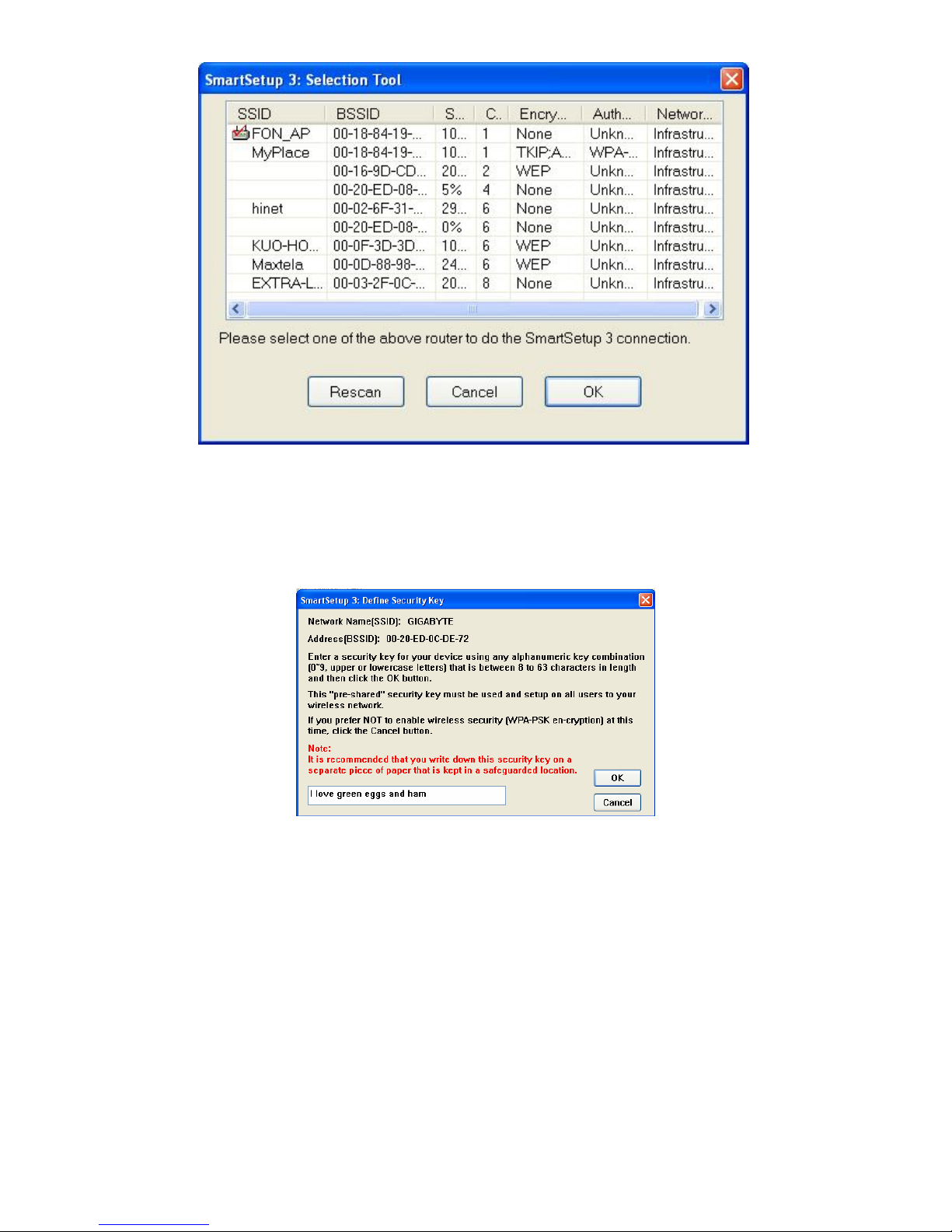952x1232 pixels.
Task: Click the horizontal scrollbar left arrow
Action: 237,309
